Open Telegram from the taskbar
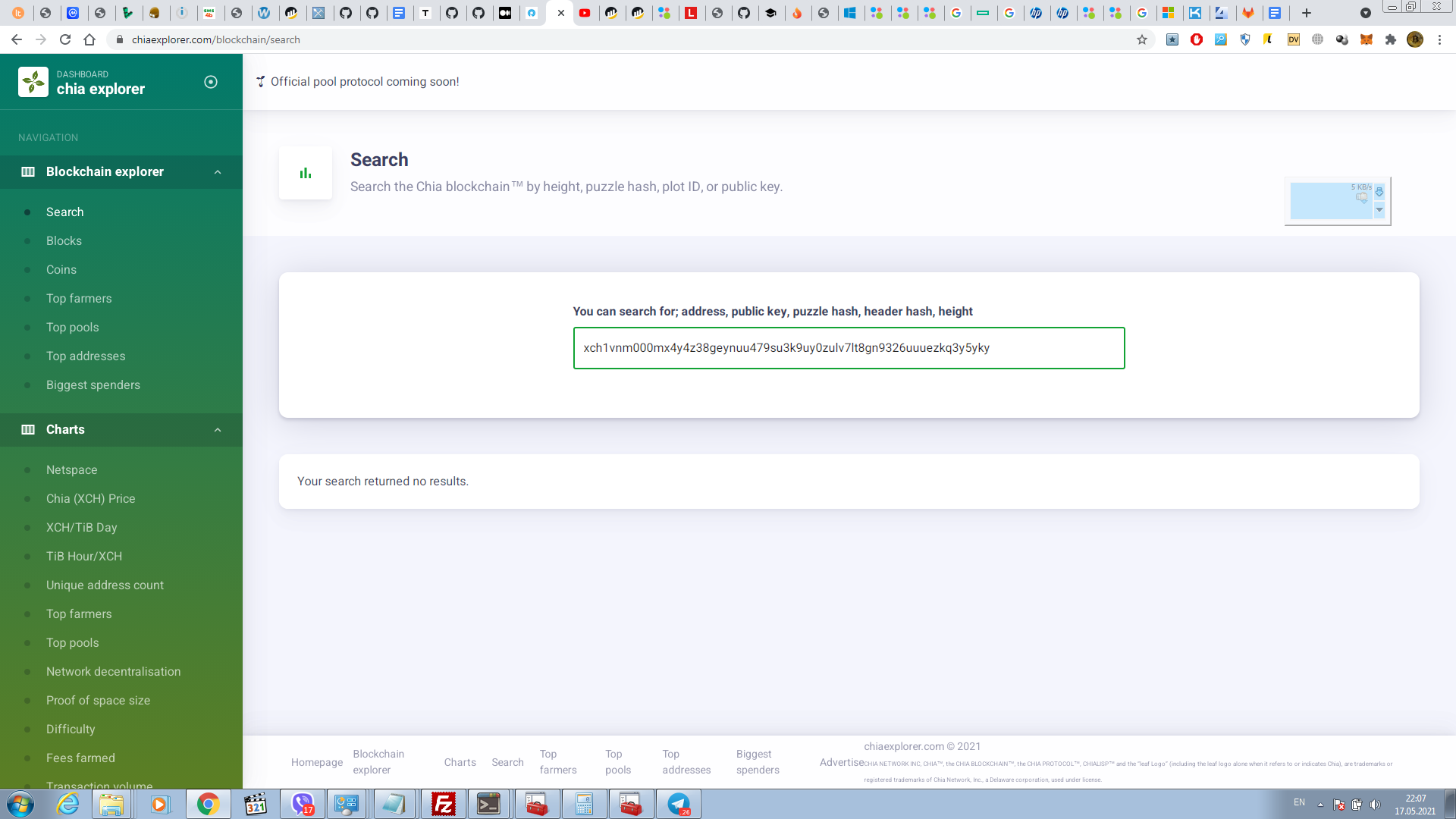Viewport: 1456px width, 819px height. (679, 804)
